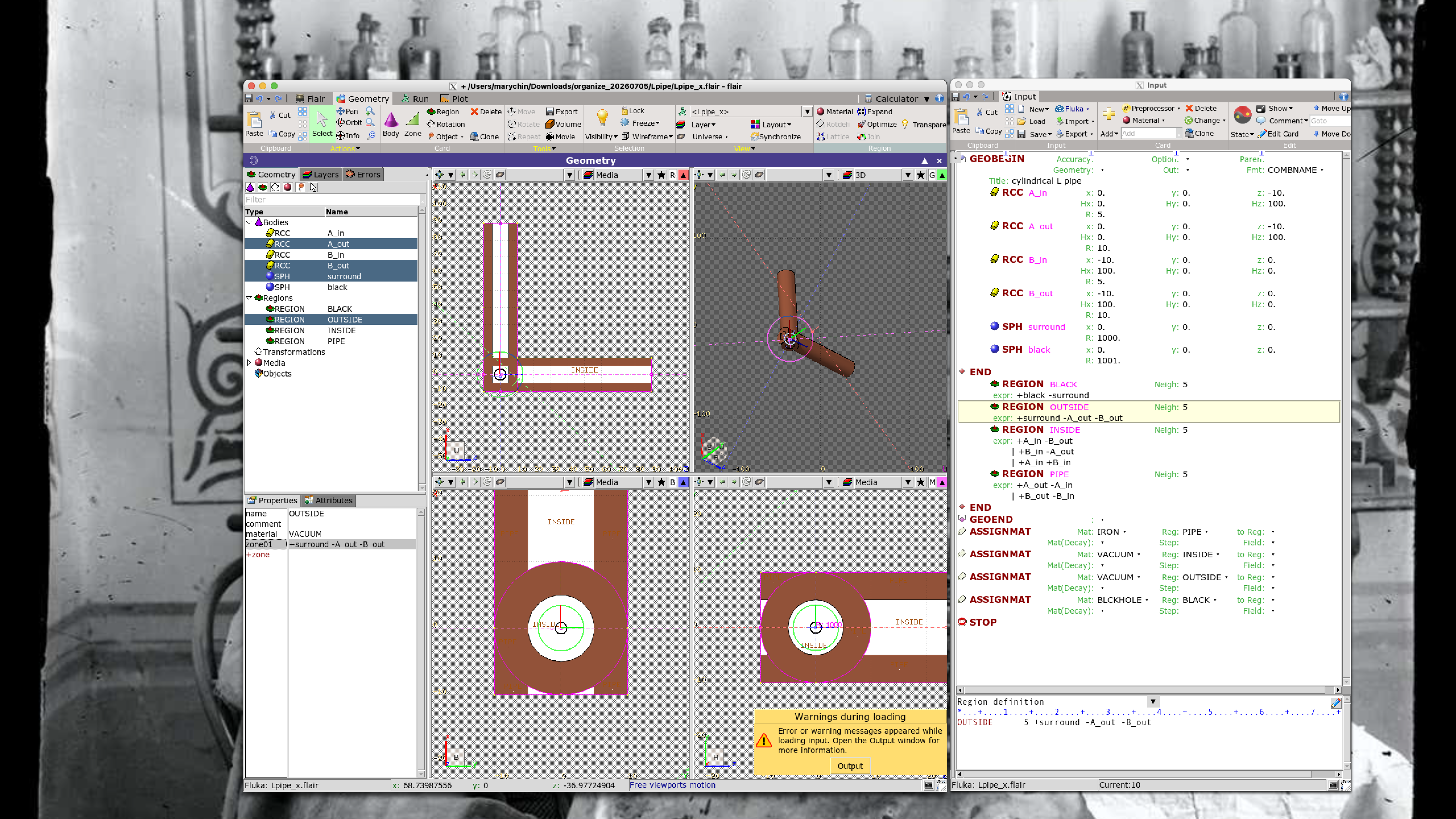Toggle the red triangle in top-left viewport

(x=683, y=175)
